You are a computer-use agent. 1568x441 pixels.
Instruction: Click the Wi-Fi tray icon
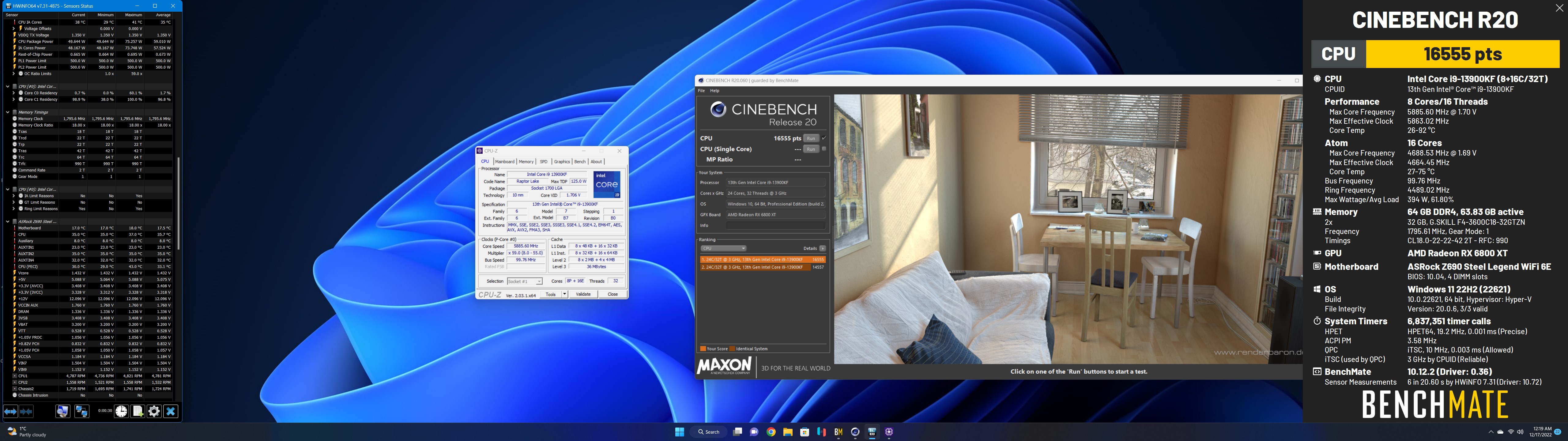coord(1511,432)
